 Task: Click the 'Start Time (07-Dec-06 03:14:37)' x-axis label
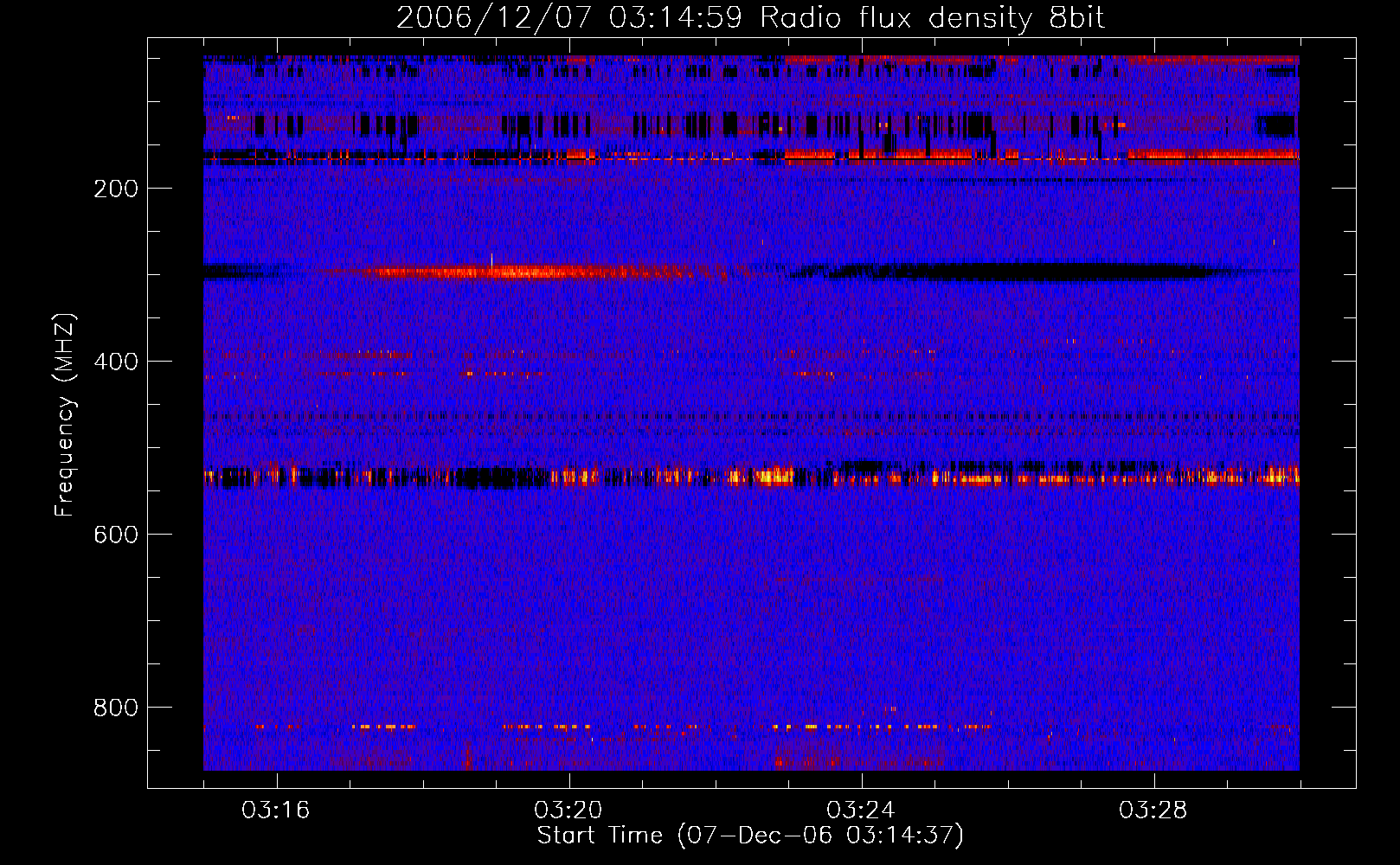pyautogui.click(x=750, y=835)
